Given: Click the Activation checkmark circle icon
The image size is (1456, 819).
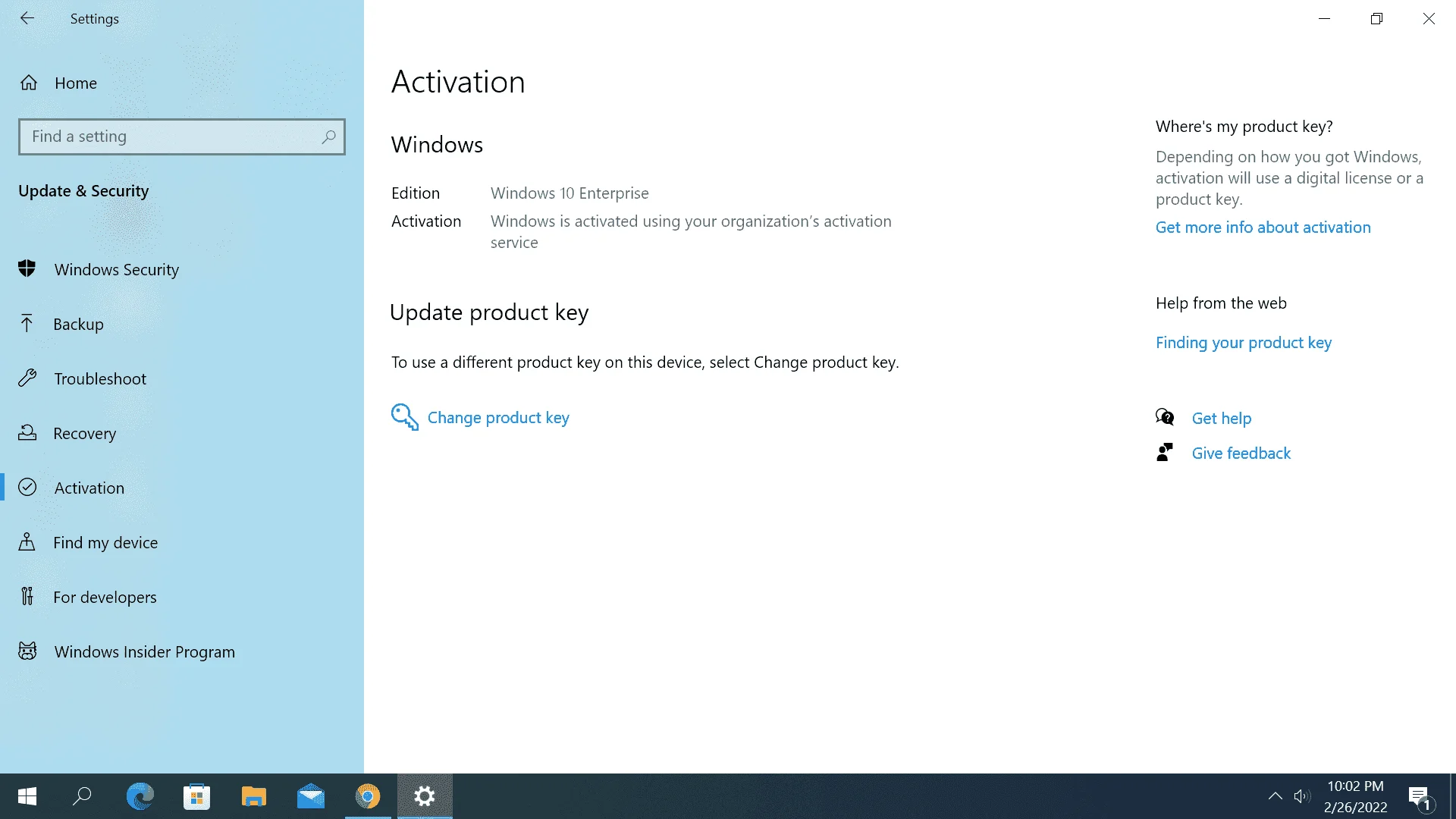Looking at the screenshot, I should (x=27, y=487).
